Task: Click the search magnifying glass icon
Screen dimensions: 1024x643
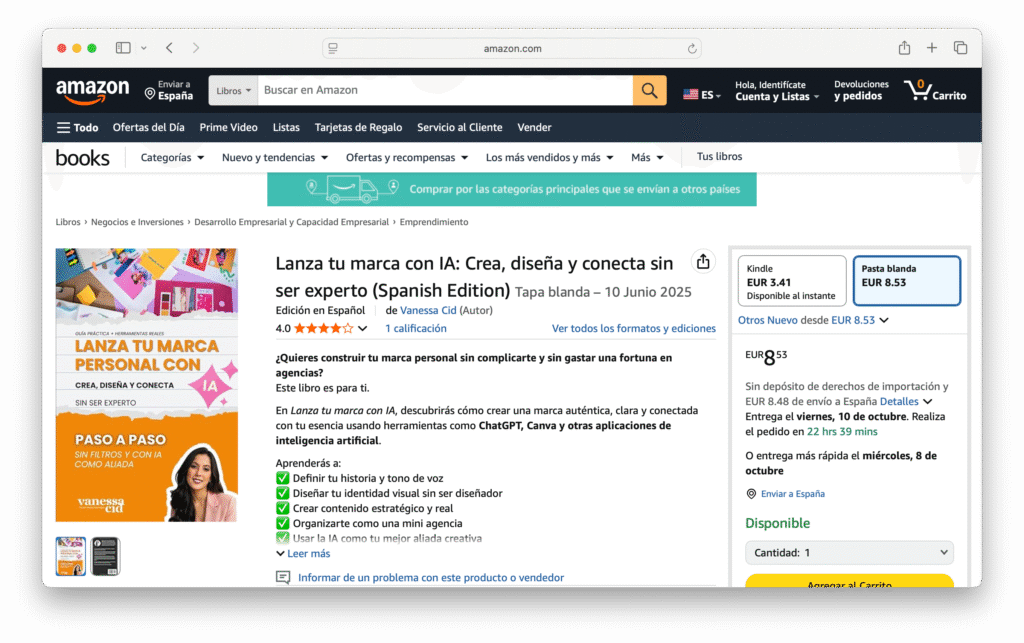Action: click(648, 90)
